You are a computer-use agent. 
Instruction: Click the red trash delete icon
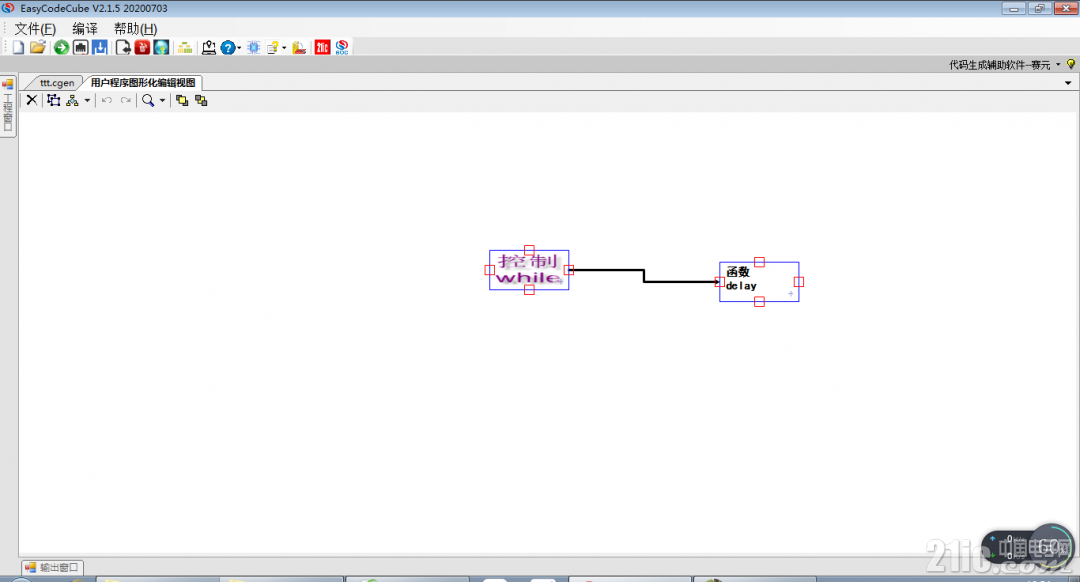142,47
